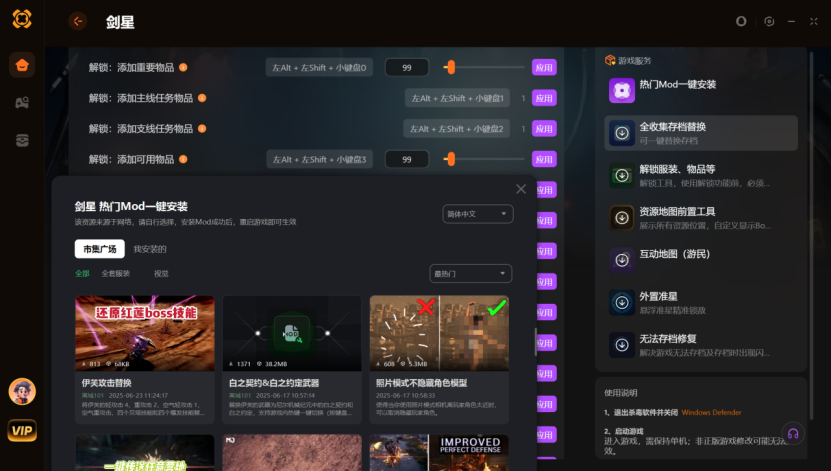Adjust the 添加重要物品 quantity slider
This screenshot has height=471, width=831.
point(451,67)
